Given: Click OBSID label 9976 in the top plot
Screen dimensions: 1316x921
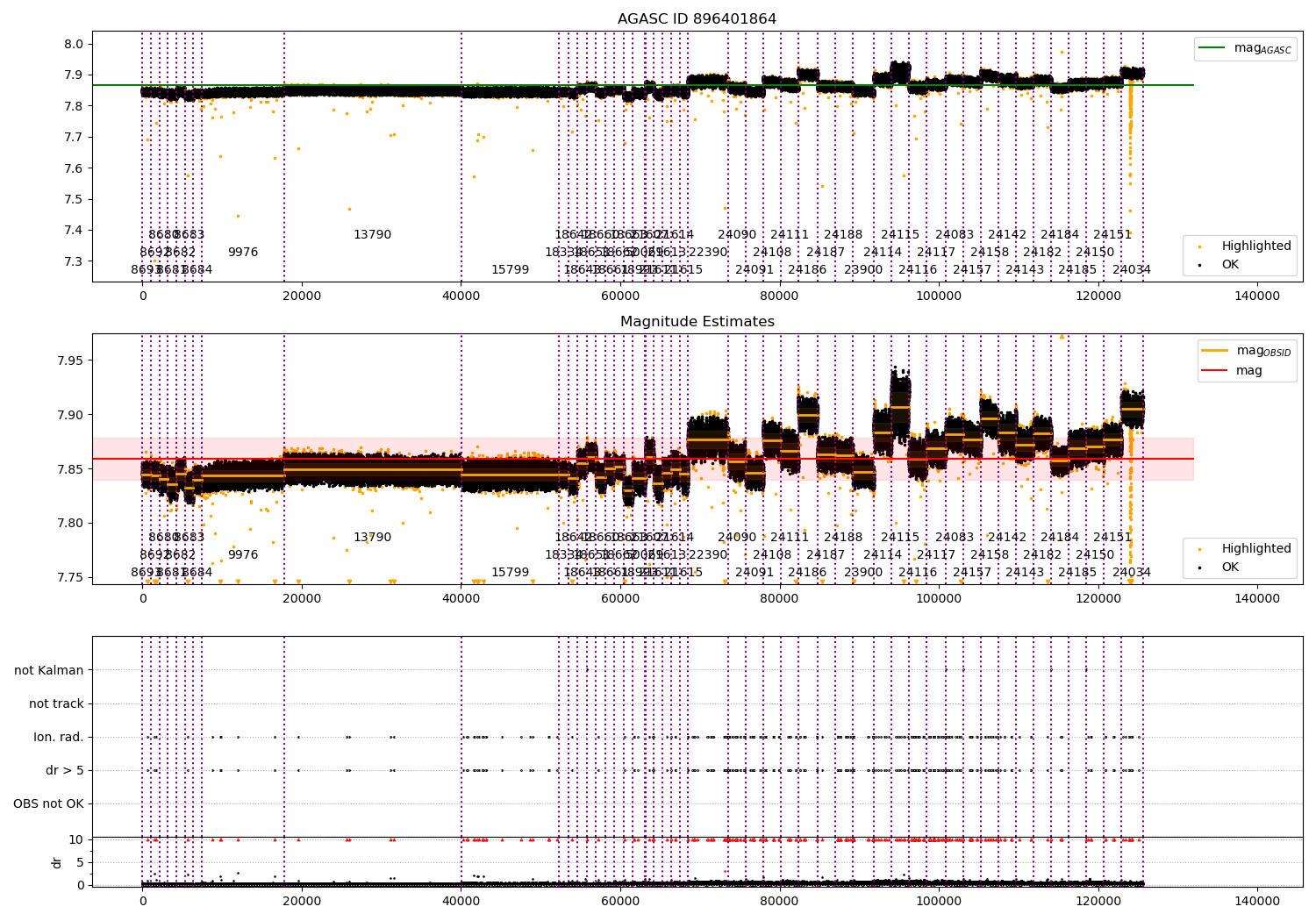Looking at the screenshot, I should [243, 253].
